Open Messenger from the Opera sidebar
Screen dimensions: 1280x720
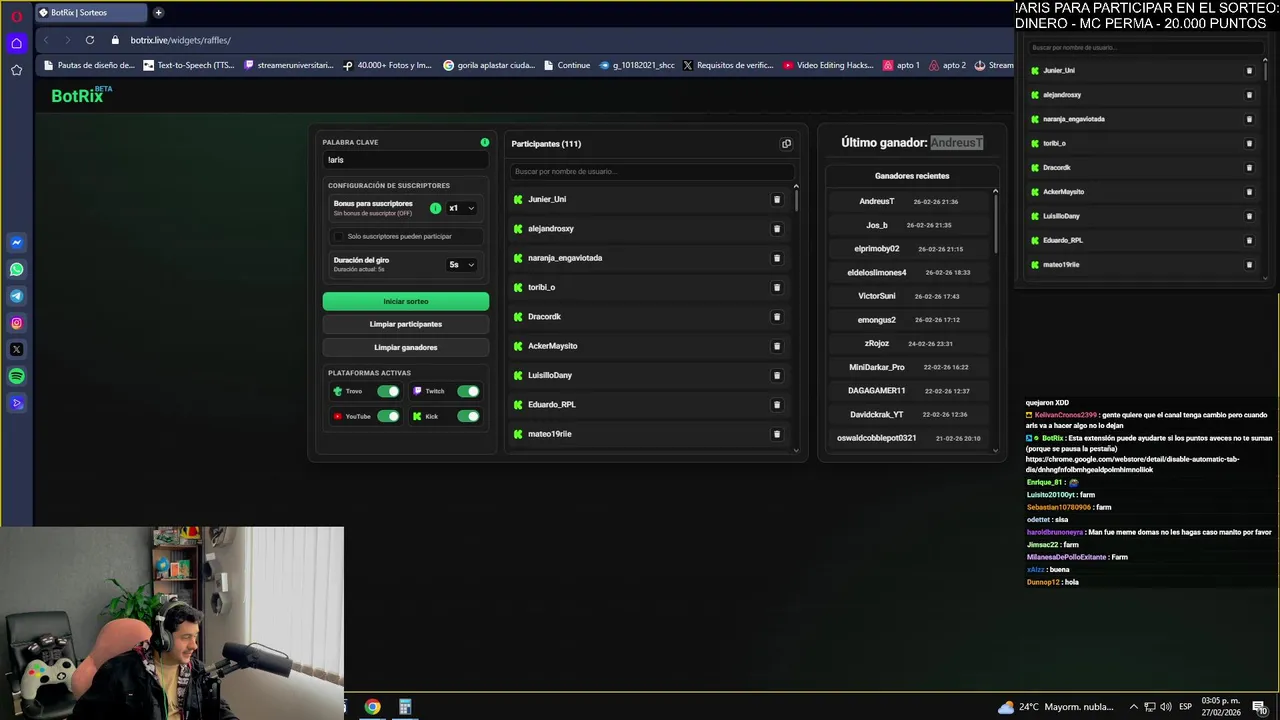point(16,242)
